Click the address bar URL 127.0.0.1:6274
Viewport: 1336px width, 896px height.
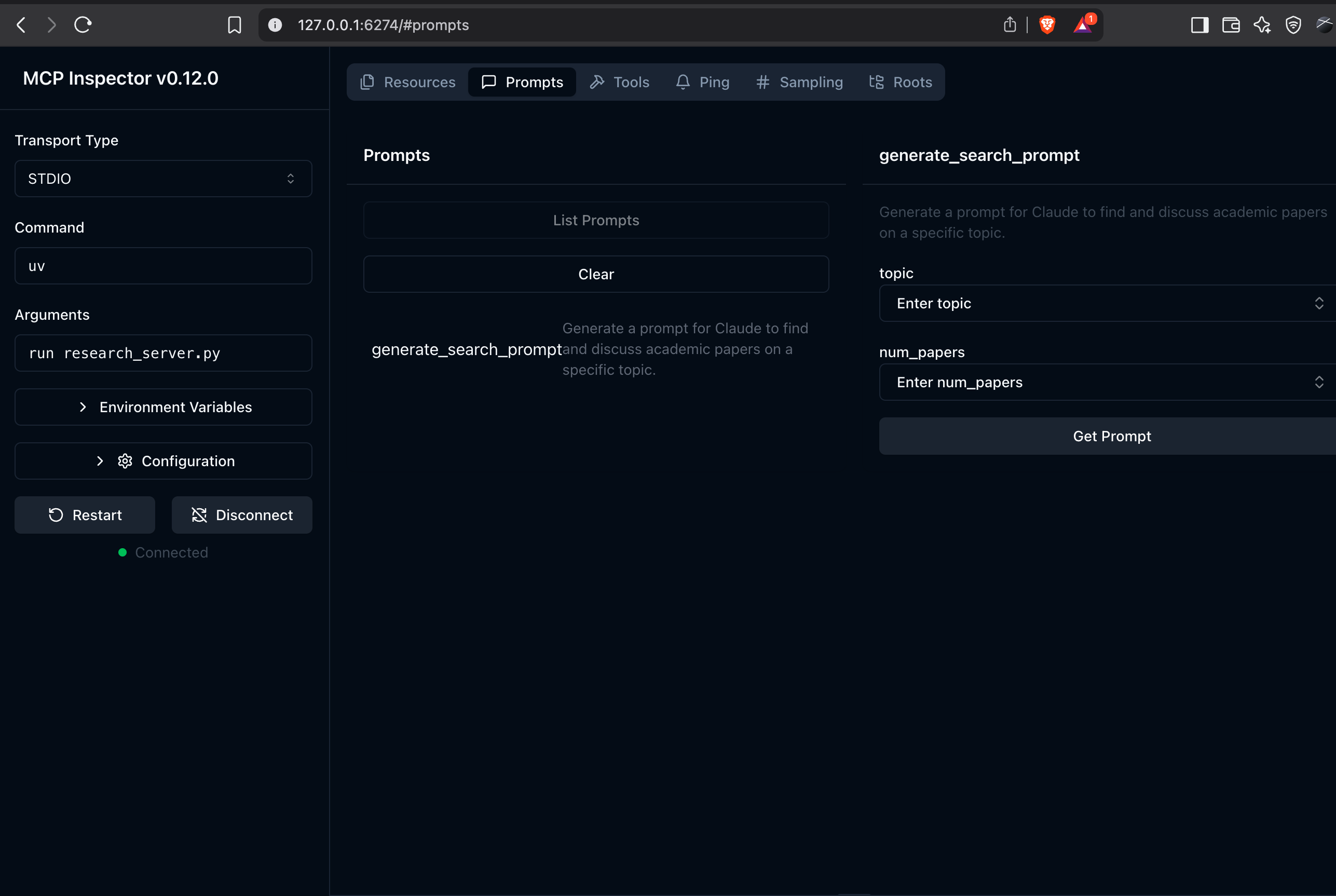383,25
